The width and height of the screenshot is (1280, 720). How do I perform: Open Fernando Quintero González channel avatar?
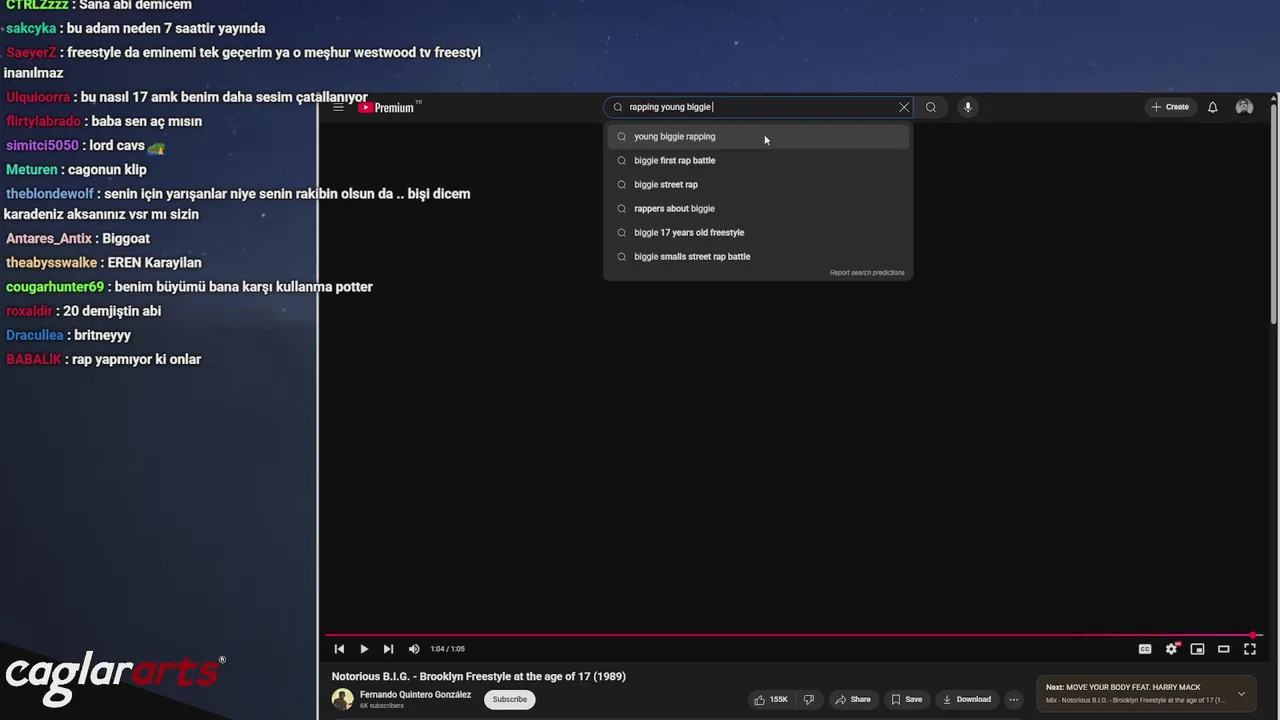(x=342, y=699)
